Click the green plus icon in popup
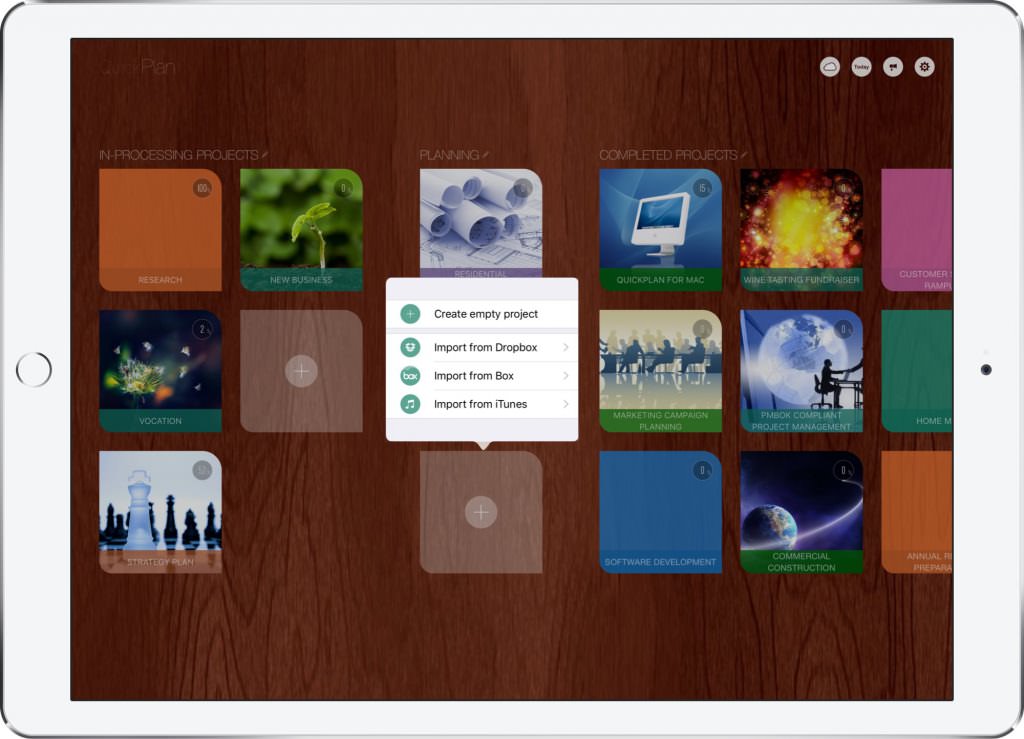 point(410,314)
